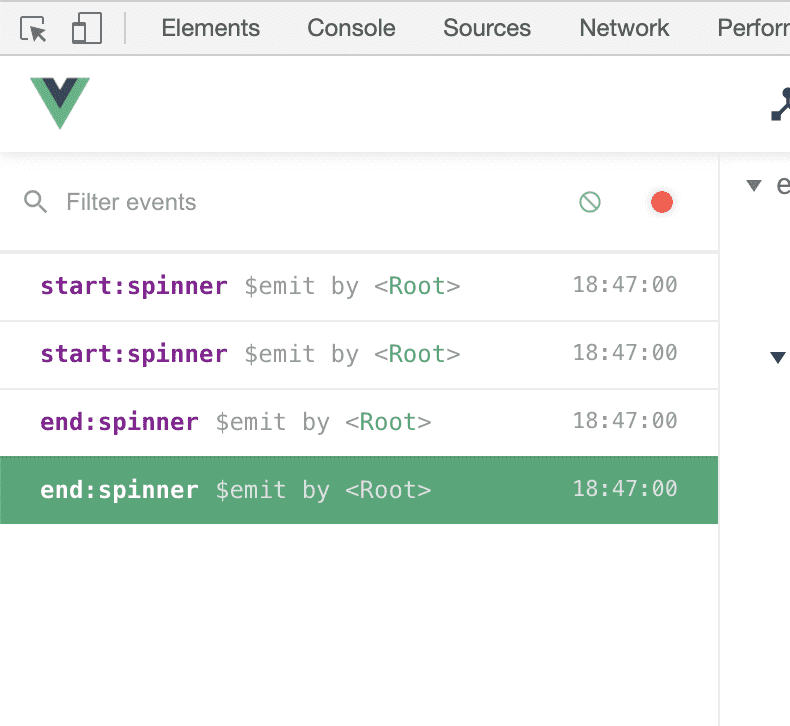790x726 pixels.
Task: Collapse the top disclosure triangle in details pane
Action: (754, 185)
